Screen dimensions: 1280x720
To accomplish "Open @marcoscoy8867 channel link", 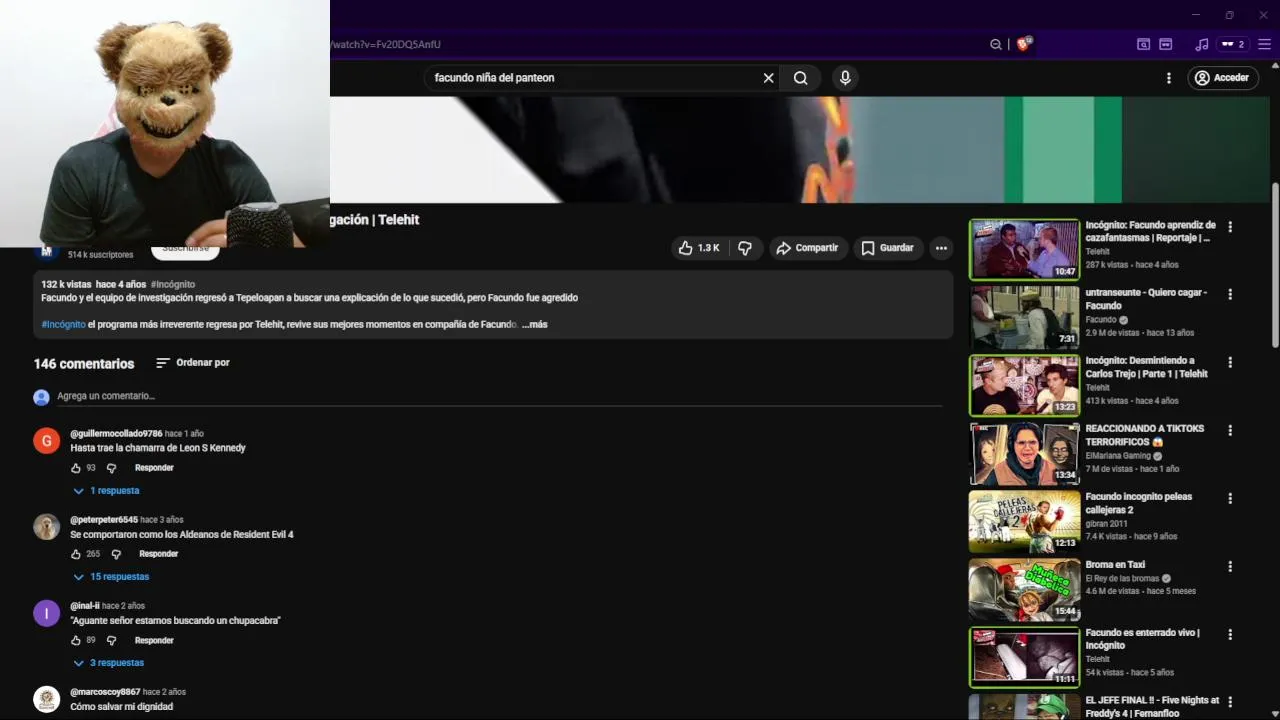I will [105, 692].
